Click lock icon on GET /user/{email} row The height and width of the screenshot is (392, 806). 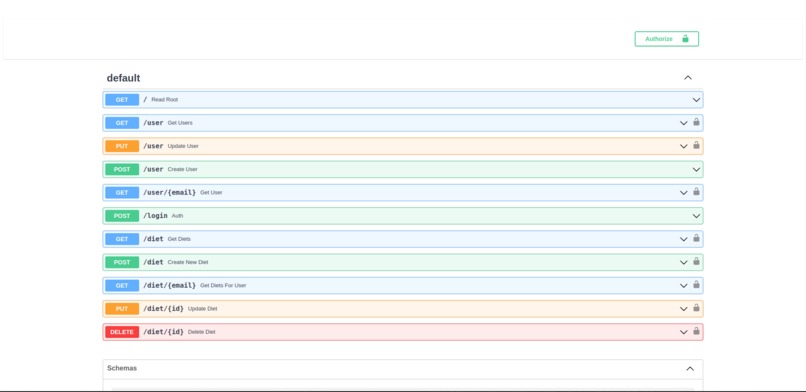(696, 192)
